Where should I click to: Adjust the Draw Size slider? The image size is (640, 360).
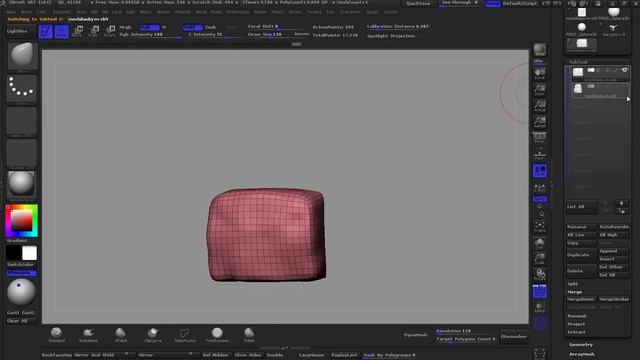tap(269, 35)
